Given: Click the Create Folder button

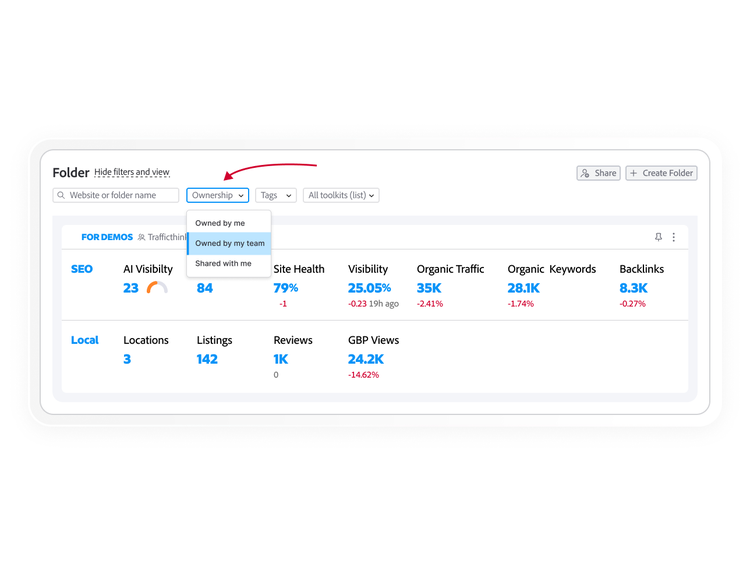Looking at the screenshot, I should (x=661, y=173).
